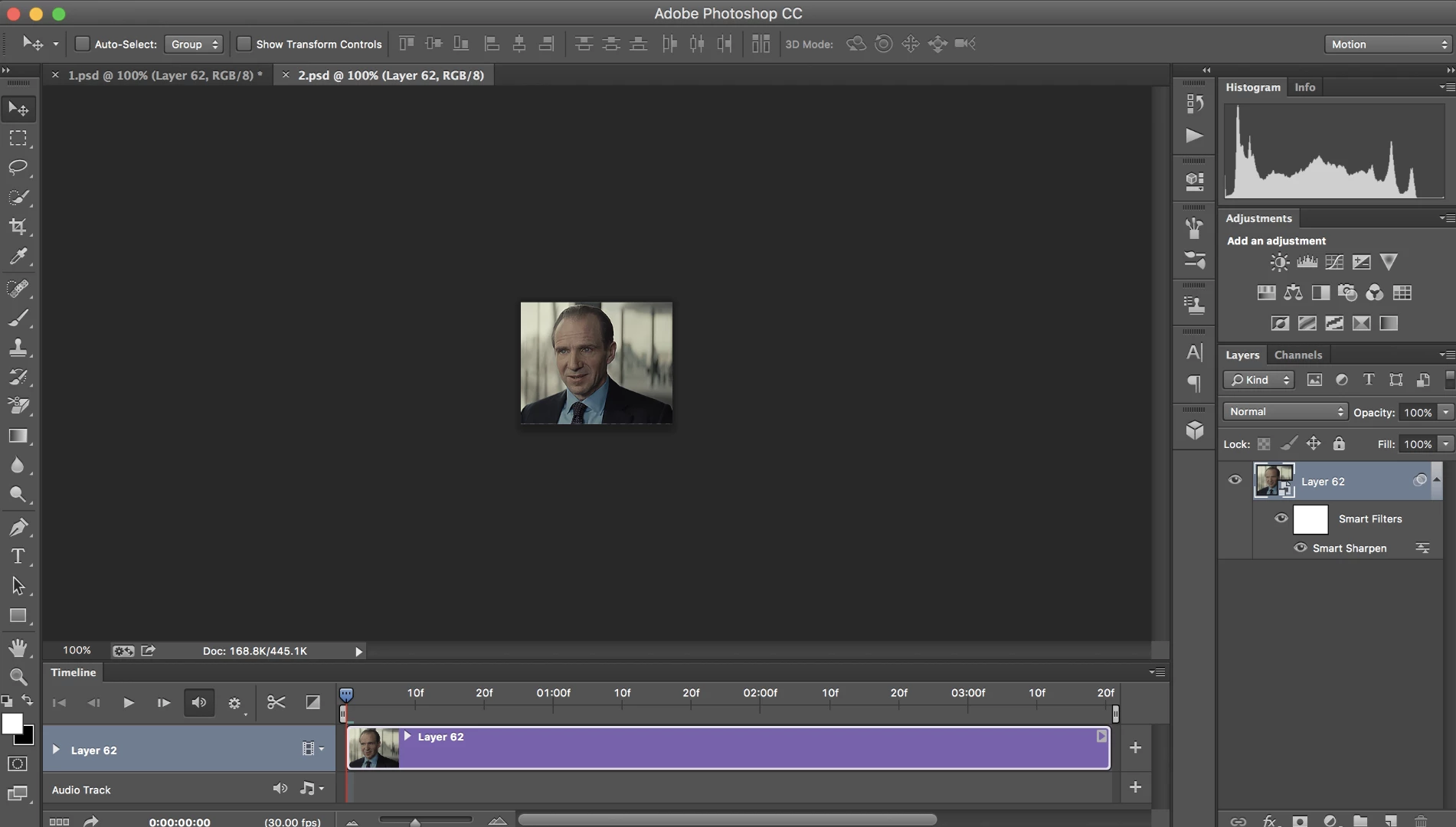Open the Normal blend mode dropdown
This screenshot has width=1456, height=827.
point(1285,412)
